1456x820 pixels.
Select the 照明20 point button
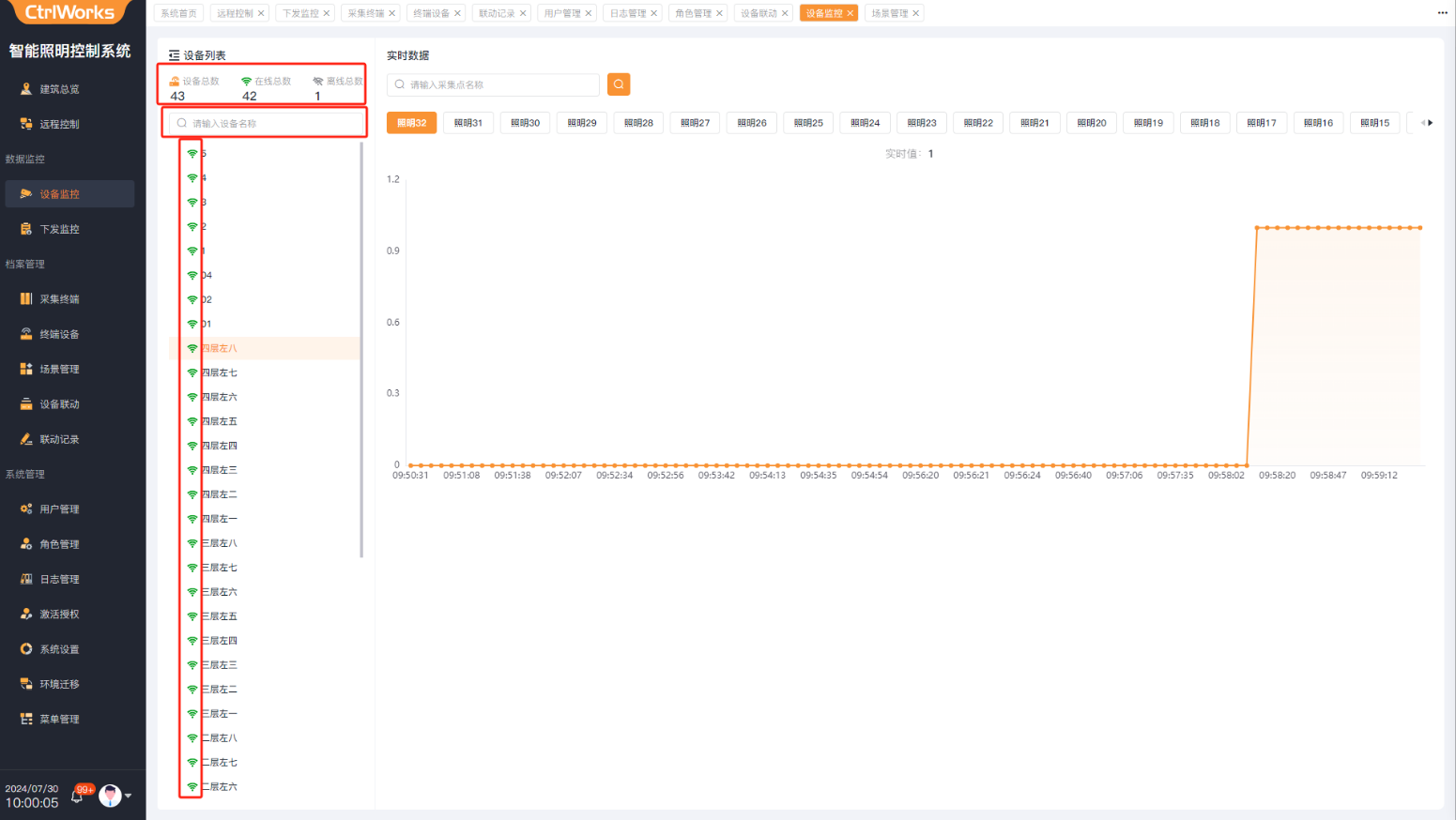1091,123
